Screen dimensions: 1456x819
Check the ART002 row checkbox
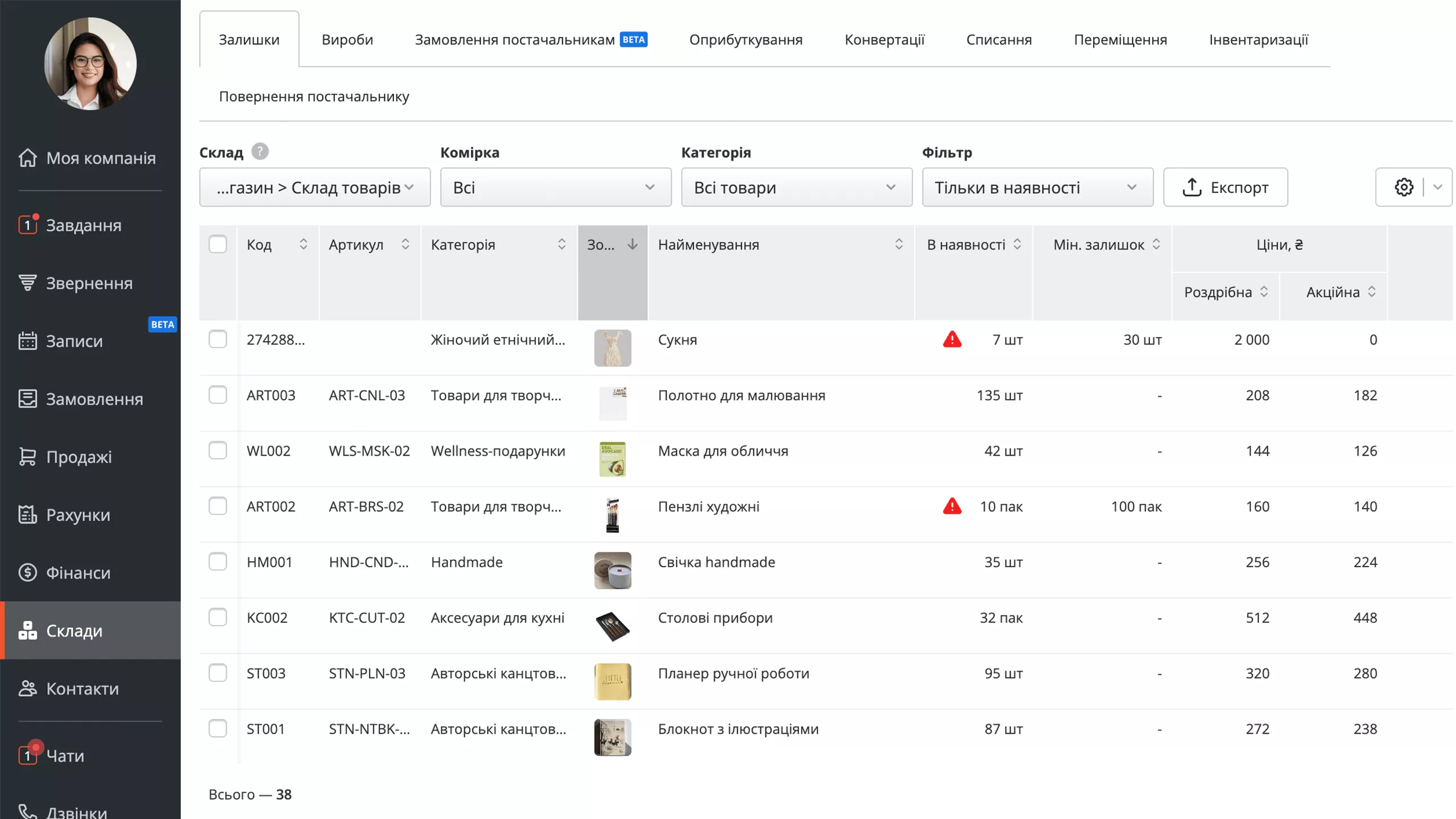tap(217, 506)
